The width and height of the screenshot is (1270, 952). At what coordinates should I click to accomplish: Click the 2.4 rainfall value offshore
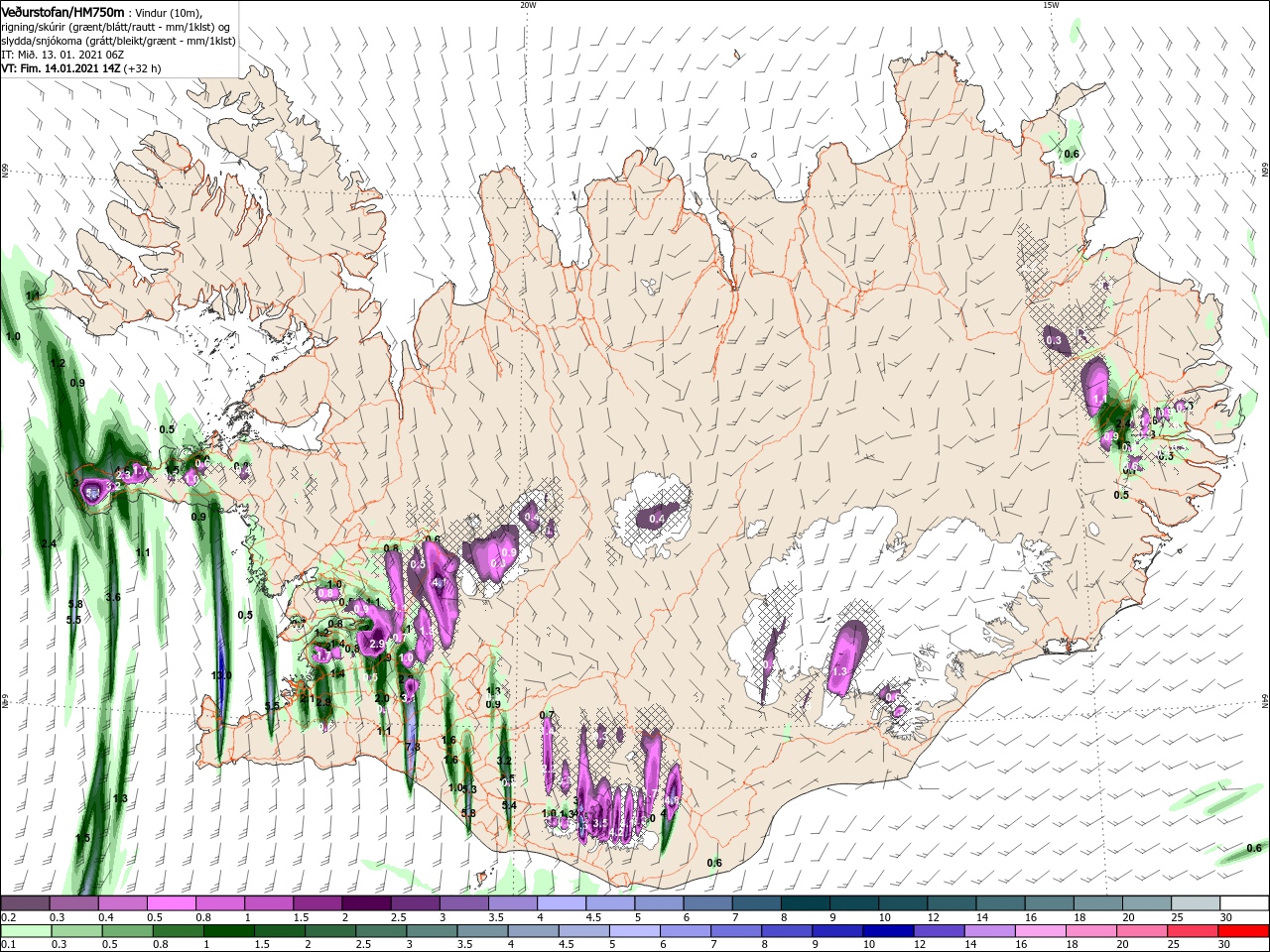point(48,543)
